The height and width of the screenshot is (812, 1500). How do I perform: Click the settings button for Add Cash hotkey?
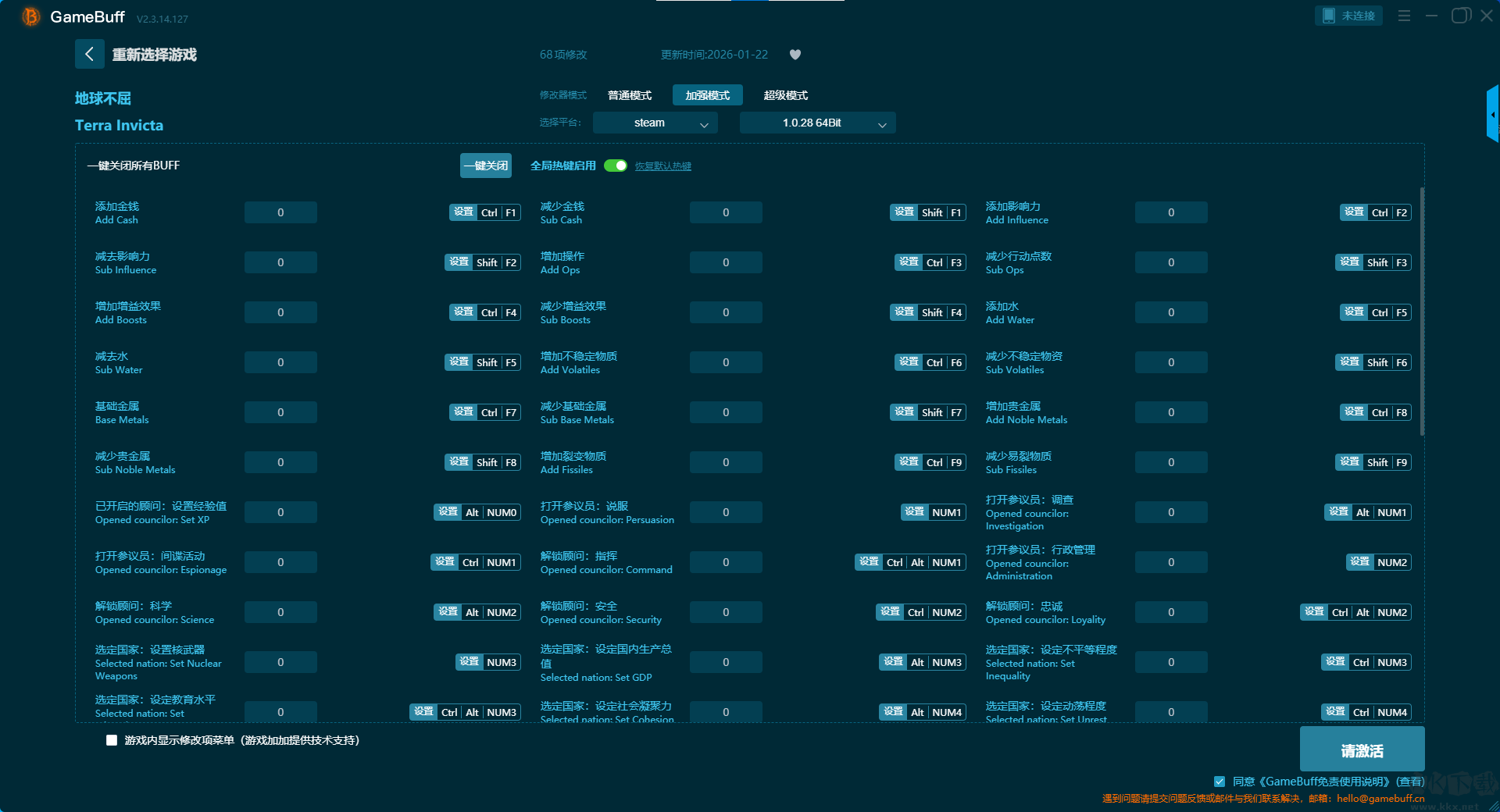click(x=463, y=212)
